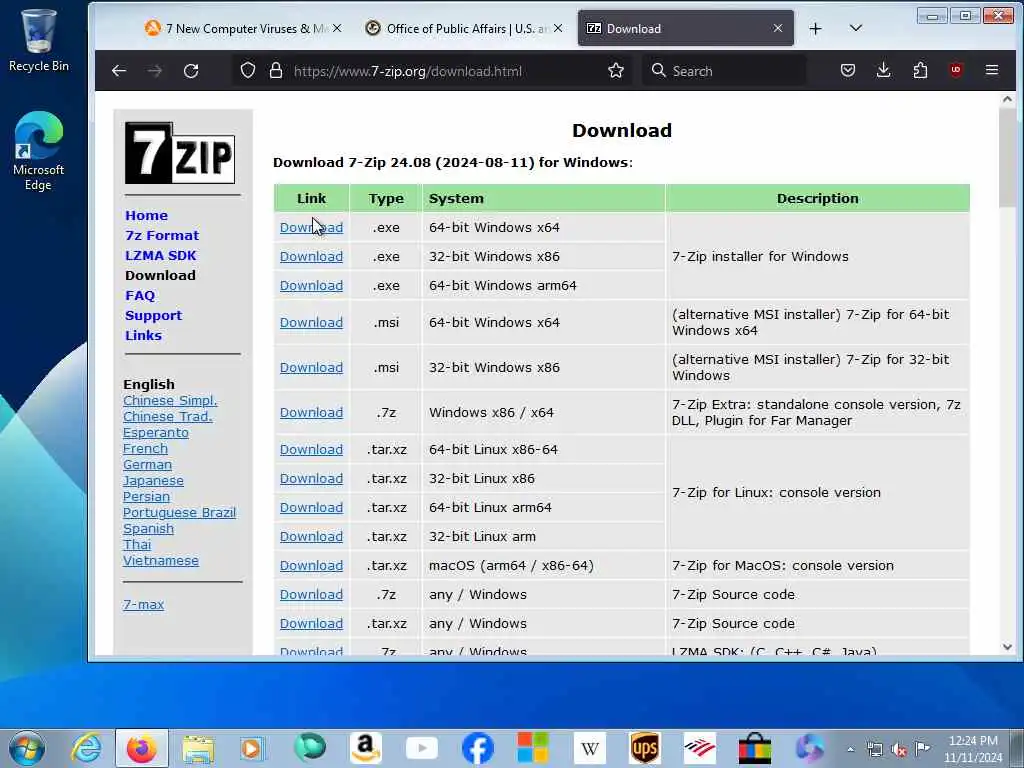The width and height of the screenshot is (1024, 768).
Task: Open the Links sidebar item
Action: (x=143, y=335)
